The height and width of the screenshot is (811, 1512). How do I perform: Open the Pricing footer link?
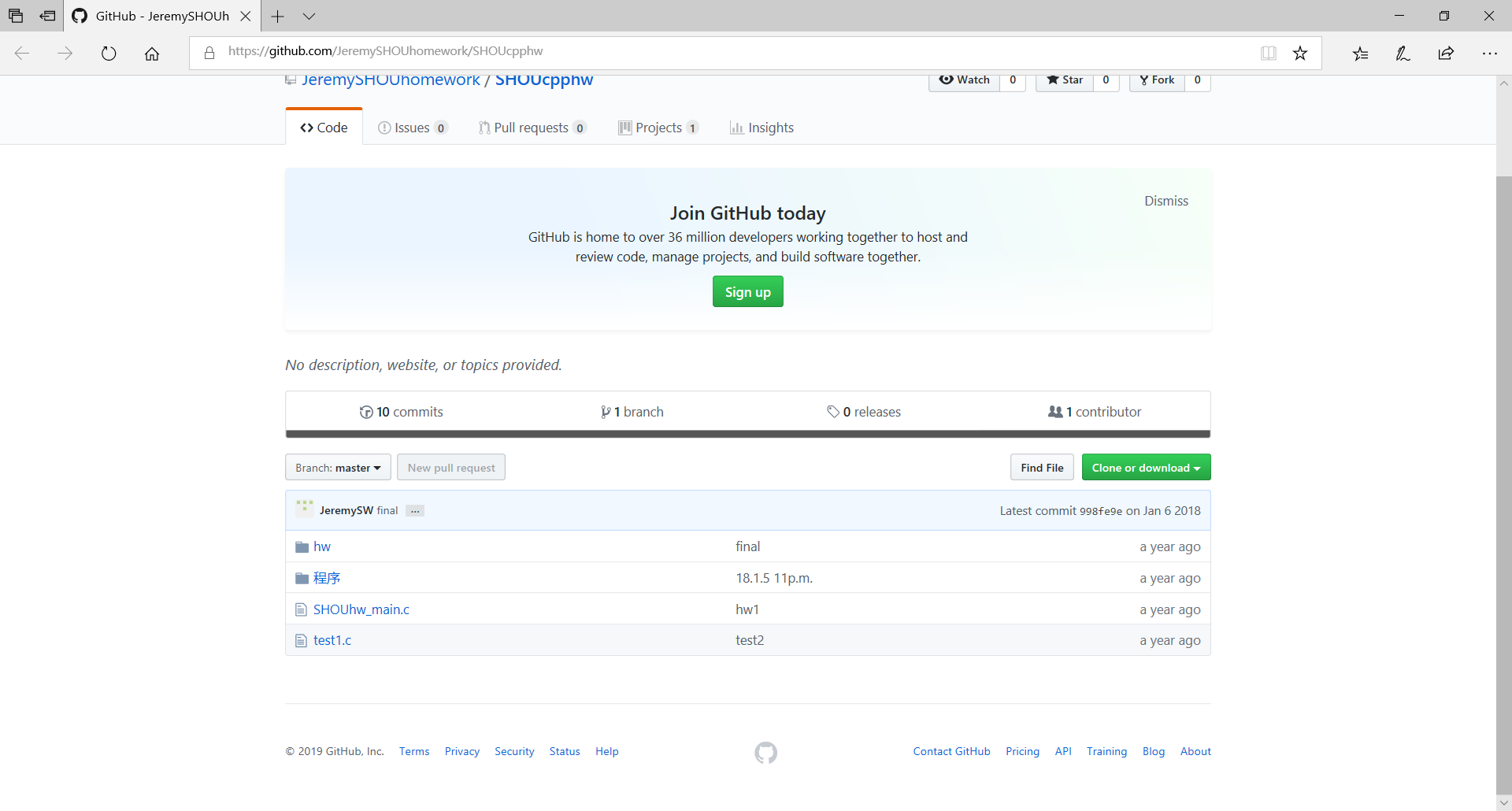tap(1022, 751)
